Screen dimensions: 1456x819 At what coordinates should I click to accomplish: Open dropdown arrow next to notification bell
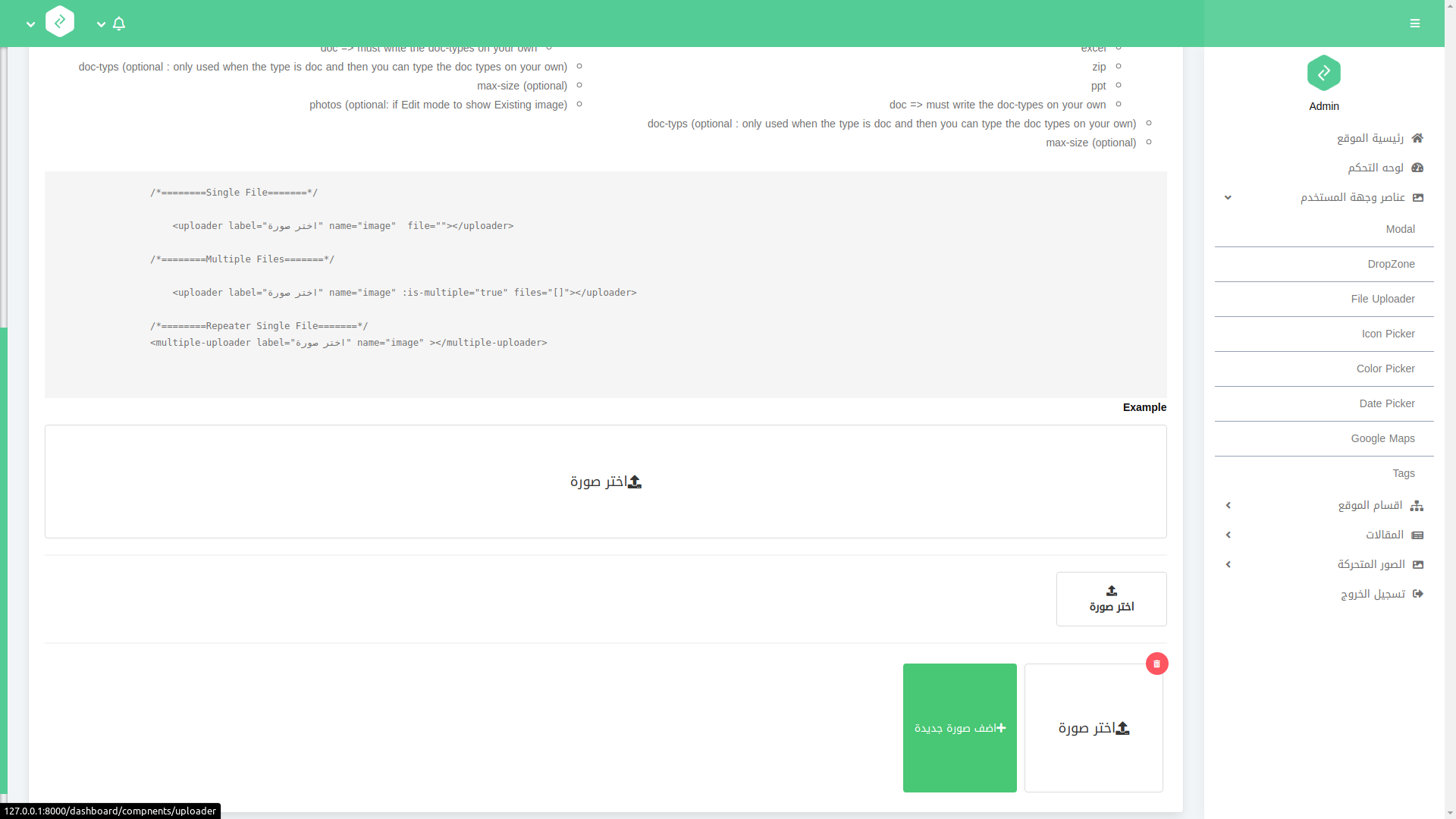pyautogui.click(x=101, y=24)
